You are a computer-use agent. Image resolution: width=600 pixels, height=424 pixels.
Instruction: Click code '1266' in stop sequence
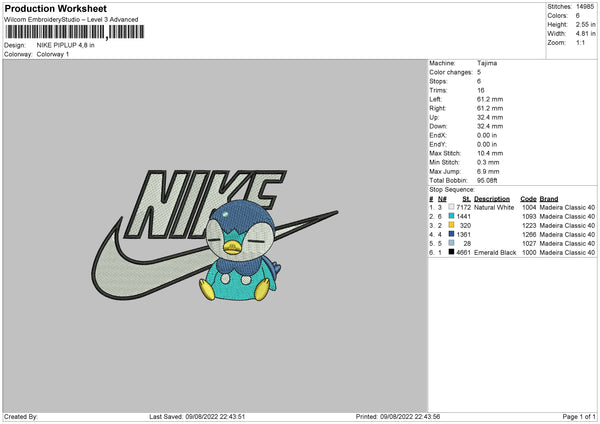coord(529,235)
